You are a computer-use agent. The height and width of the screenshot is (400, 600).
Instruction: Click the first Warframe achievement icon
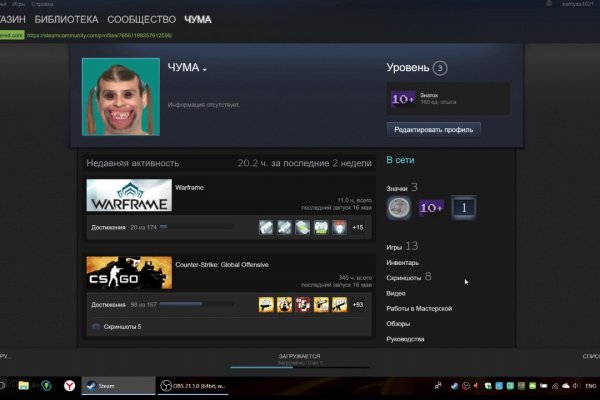(267, 227)
